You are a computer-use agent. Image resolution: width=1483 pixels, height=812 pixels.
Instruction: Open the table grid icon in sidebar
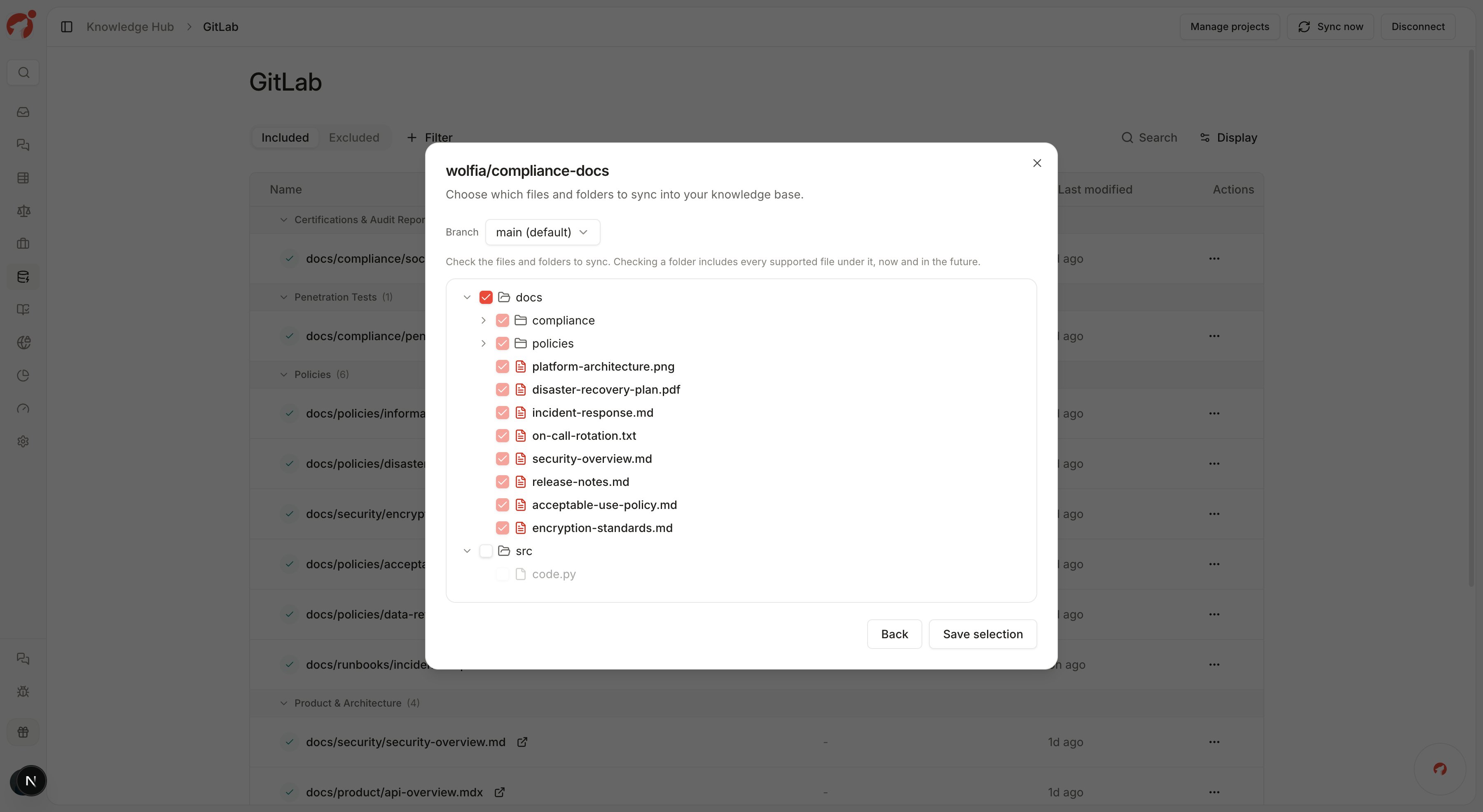pos(23,178)
